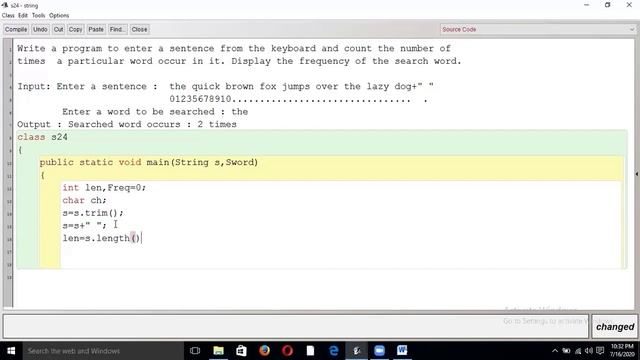The width and height of the screenshot is (640, 360).
Task: Click the 'int len,Freq=0;' line
Action: click(104, 188)
